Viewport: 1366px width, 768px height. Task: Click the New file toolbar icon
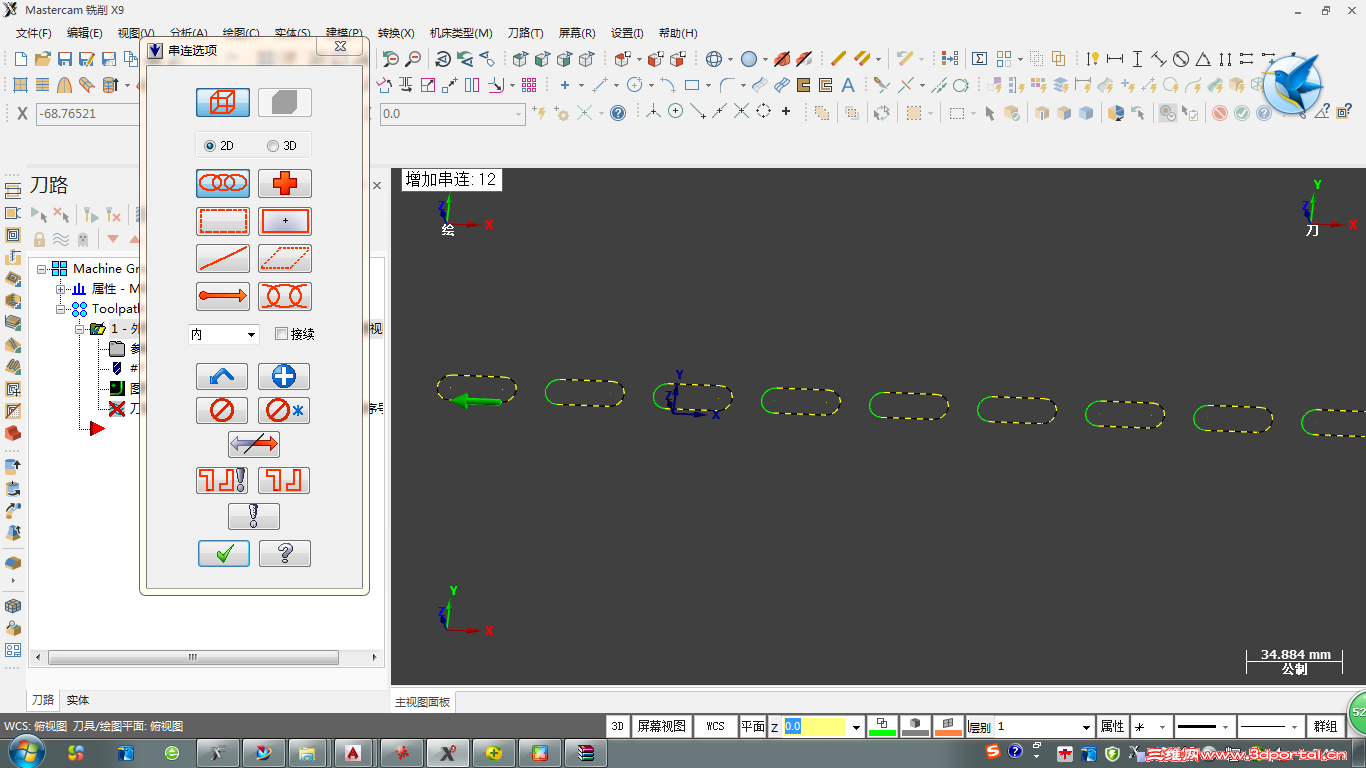pyautogui.click(x=20, y=59)
